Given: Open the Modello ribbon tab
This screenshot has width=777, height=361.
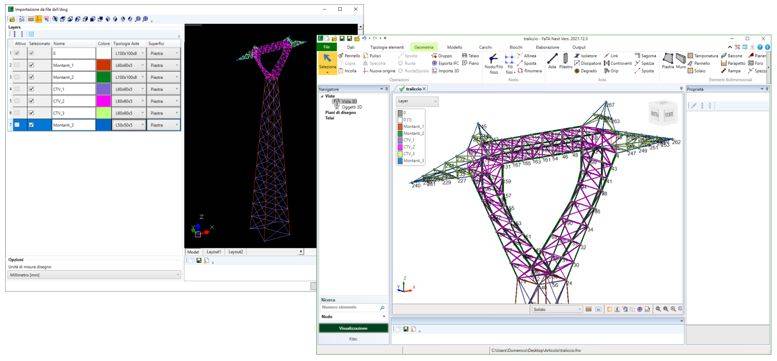Looking at the screenshot, I should (454, 47).
